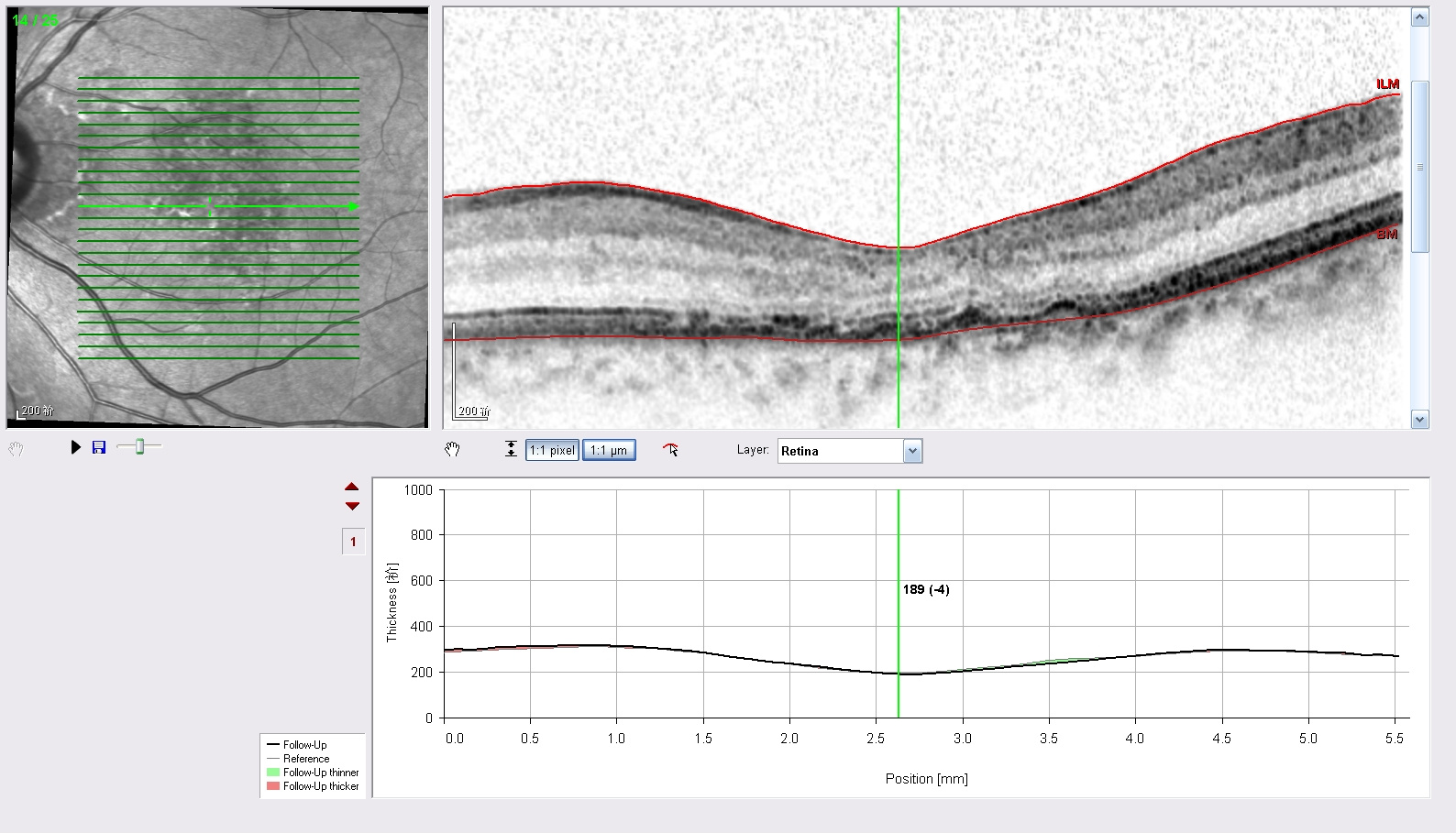Click the Position [mm] axis label
This screenshot has height=833, width=1456.
(x=926, y=779)
